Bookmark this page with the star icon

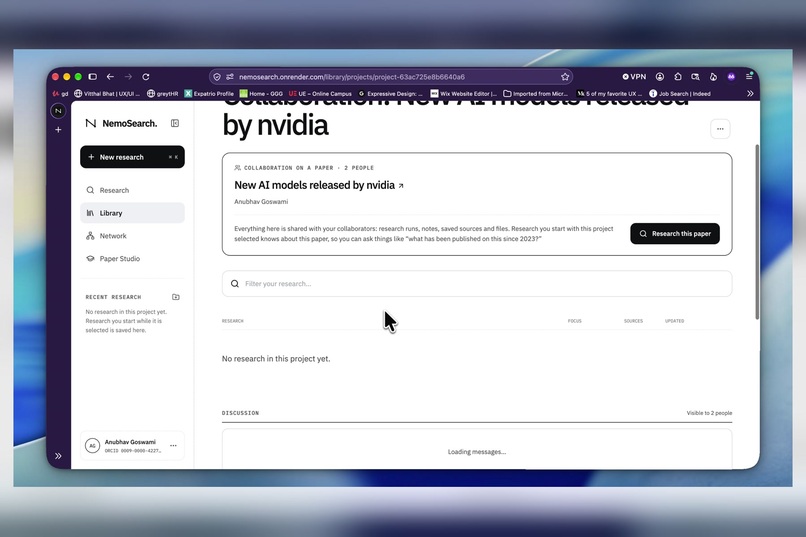565,77
